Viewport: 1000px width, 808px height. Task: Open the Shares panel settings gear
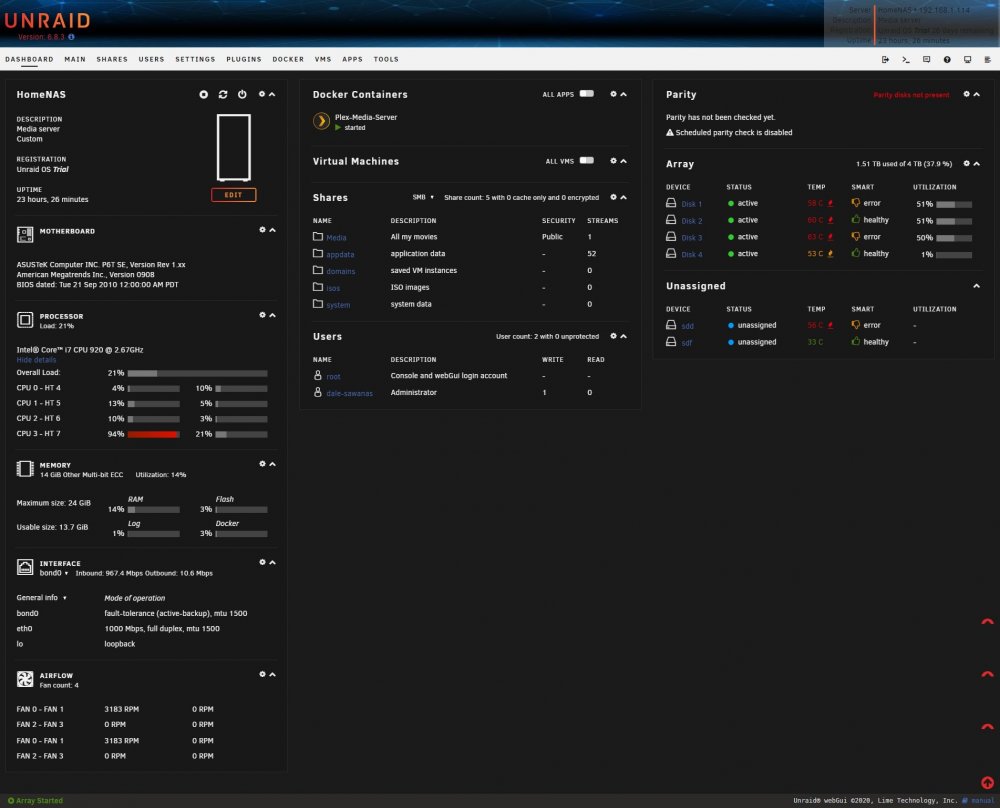[x=614, y=197]
